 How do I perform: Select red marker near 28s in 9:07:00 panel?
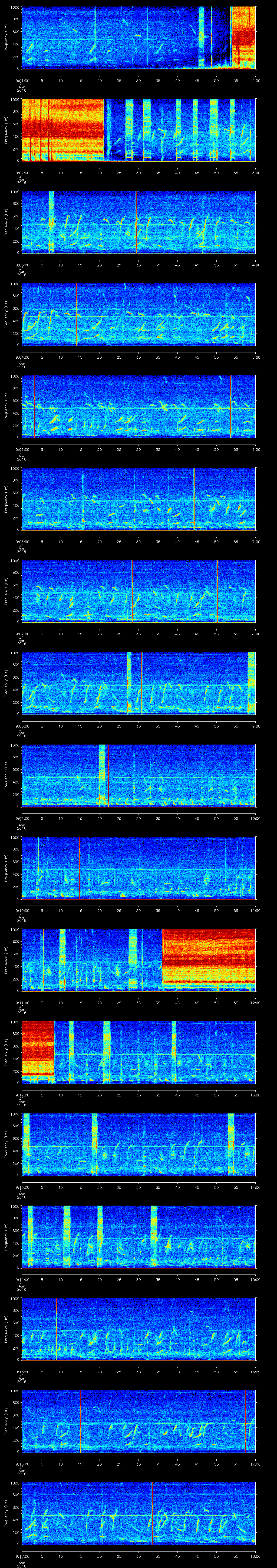(132, 591)
